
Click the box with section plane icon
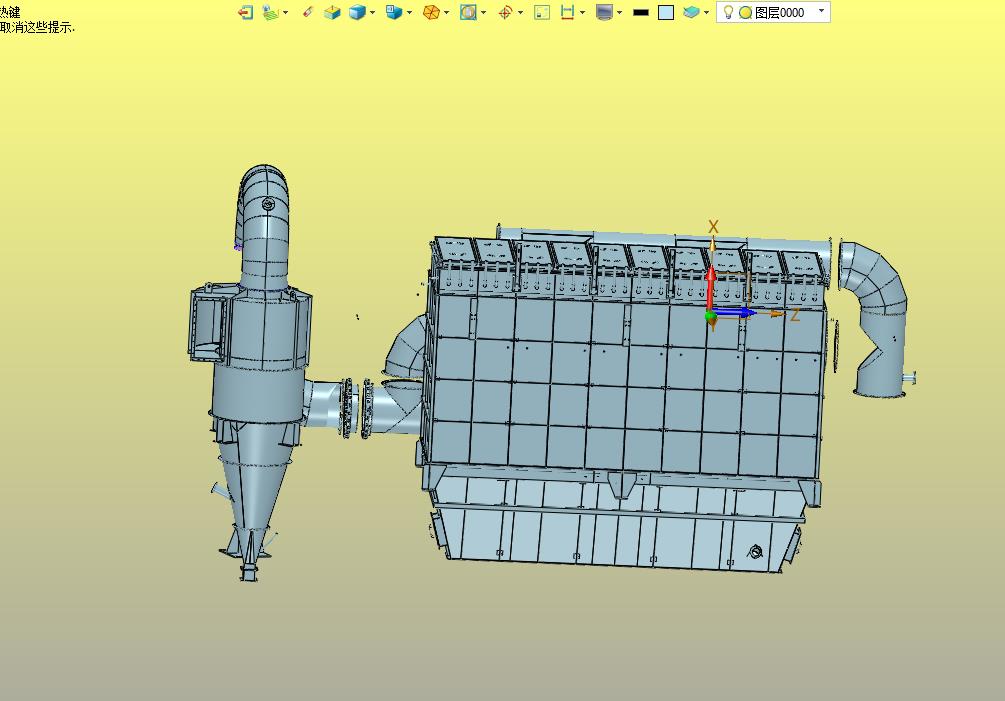332,12
